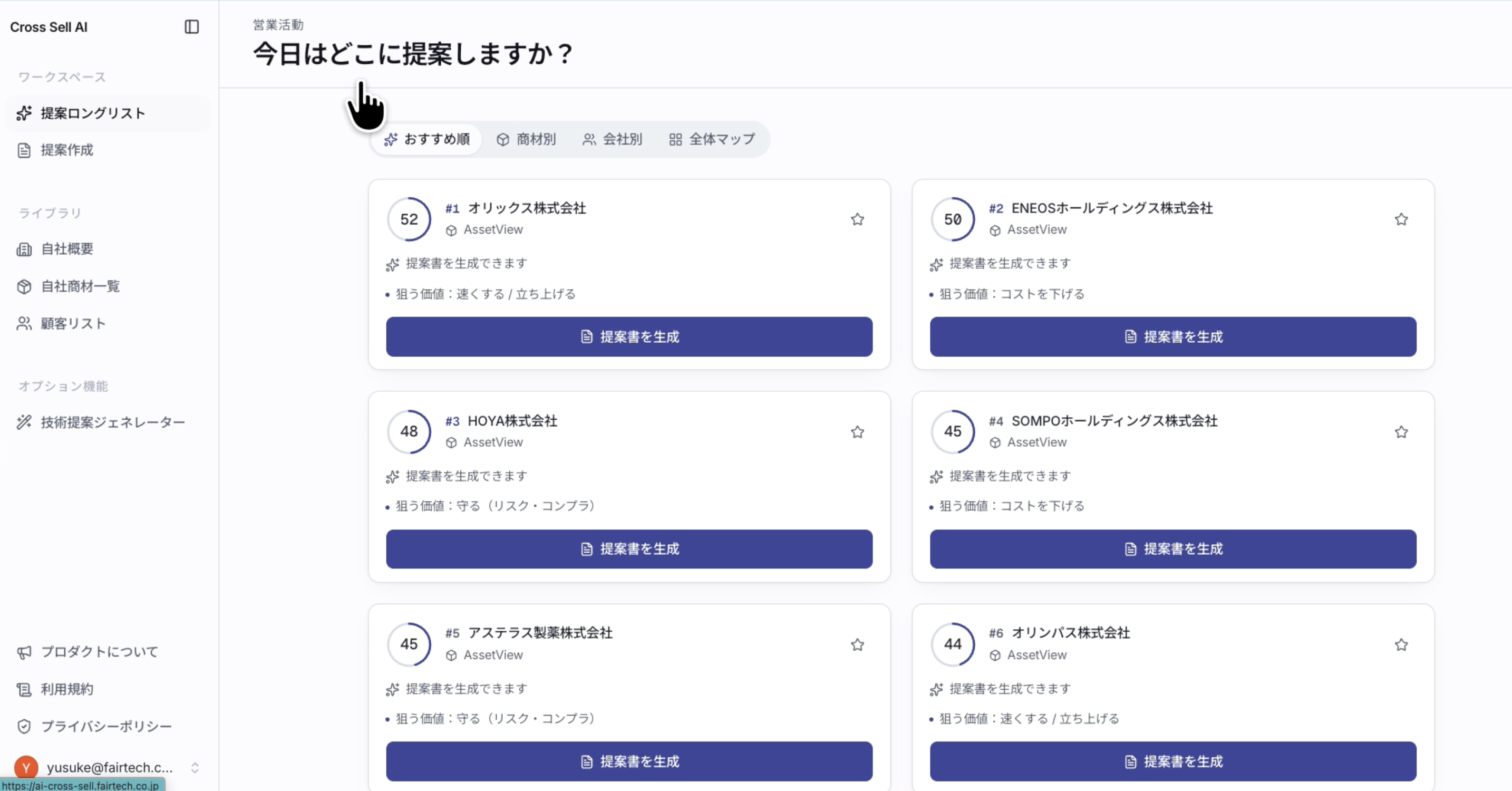Viewport: 1512px width, 791px height.
Task: Click the shield icon beside プライバシーポリシー
Action: click(x=24, y=727)
